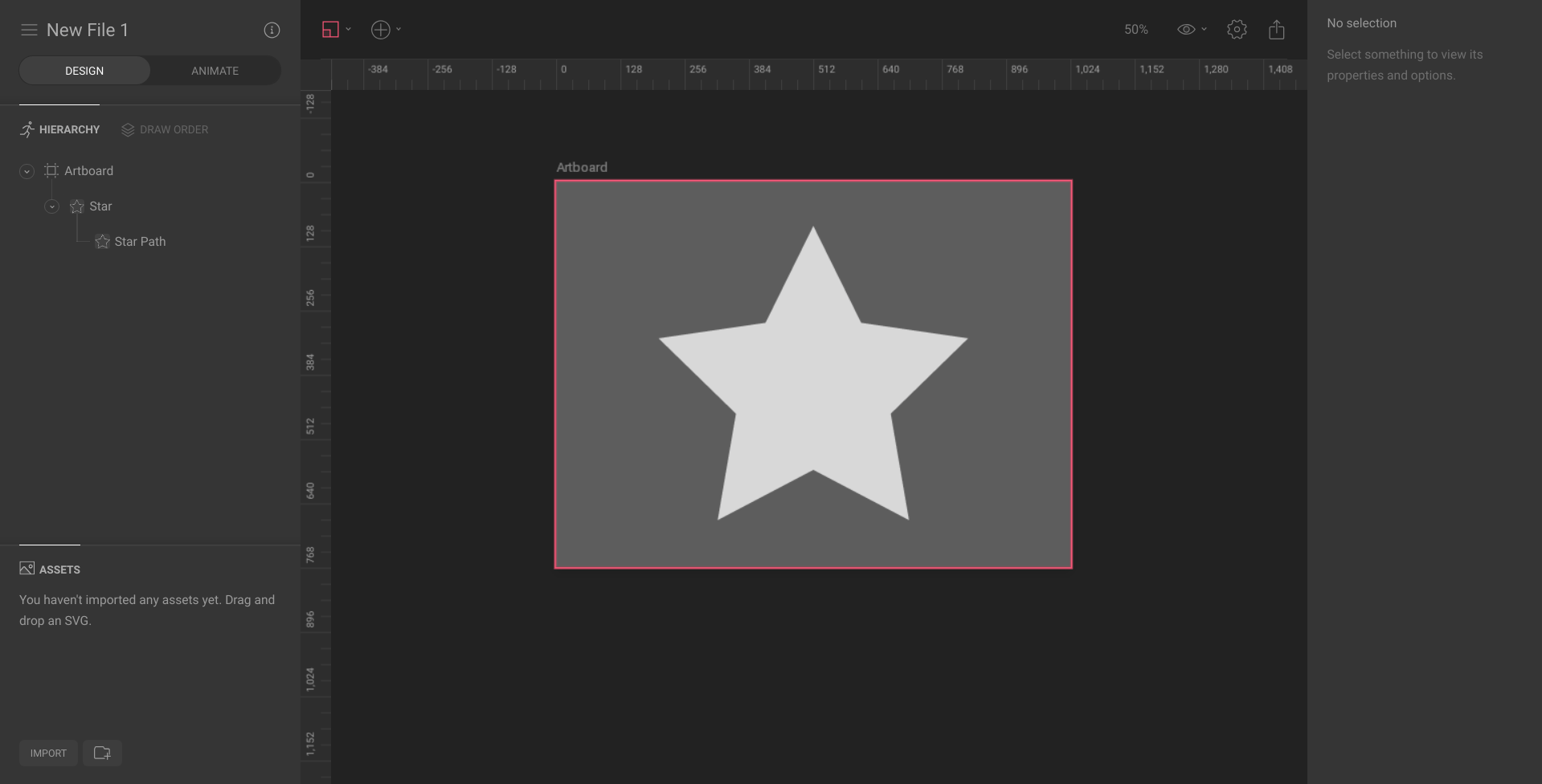Image resolution: width=1542 pixels, height=784 pixels.
Task: Select the Artboard tool in the toolbar
Action: 330,29
